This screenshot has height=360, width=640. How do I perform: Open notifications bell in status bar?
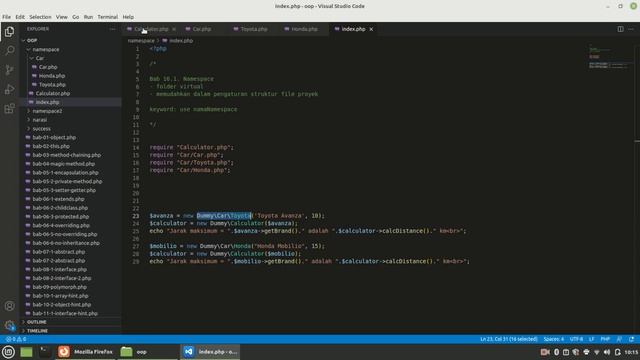(x=631, y=339)
